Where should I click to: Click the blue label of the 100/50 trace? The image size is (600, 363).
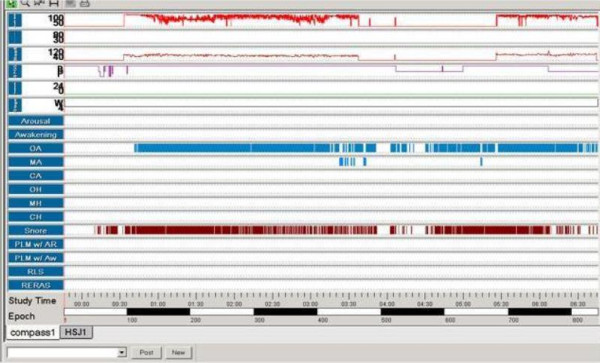tap(15, 20)
